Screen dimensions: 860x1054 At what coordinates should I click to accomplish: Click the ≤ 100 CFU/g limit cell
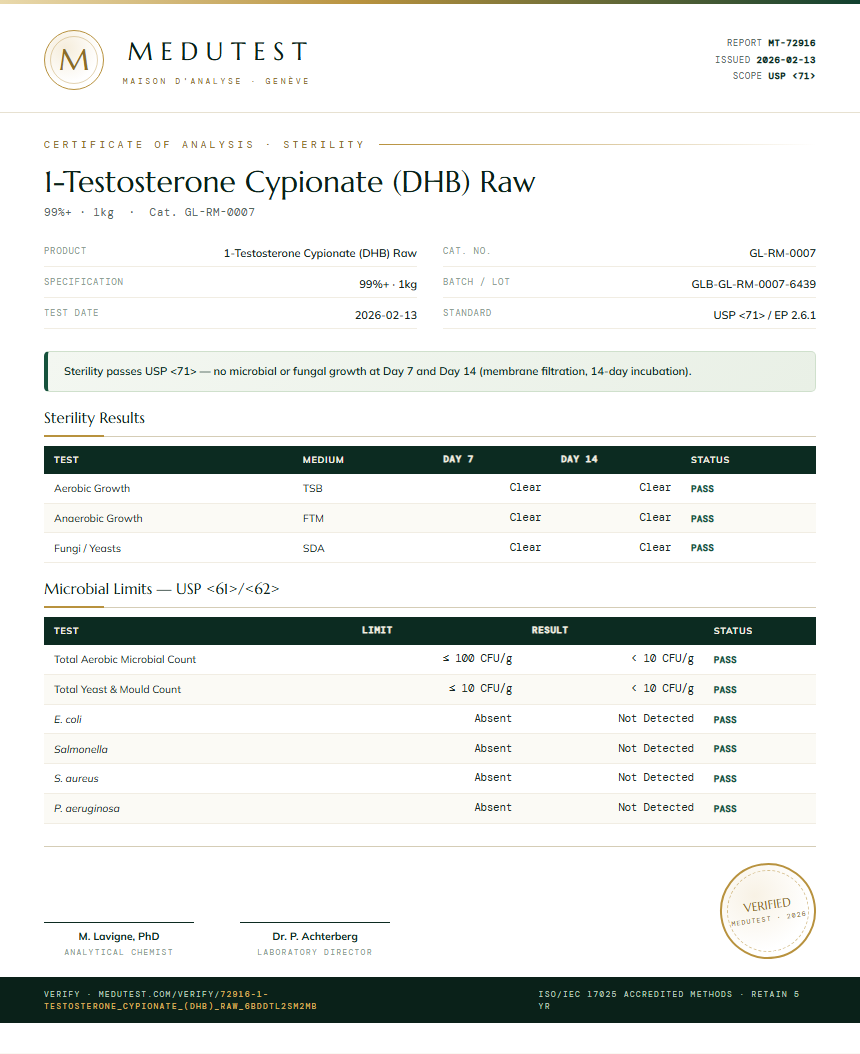click(477, 659)
